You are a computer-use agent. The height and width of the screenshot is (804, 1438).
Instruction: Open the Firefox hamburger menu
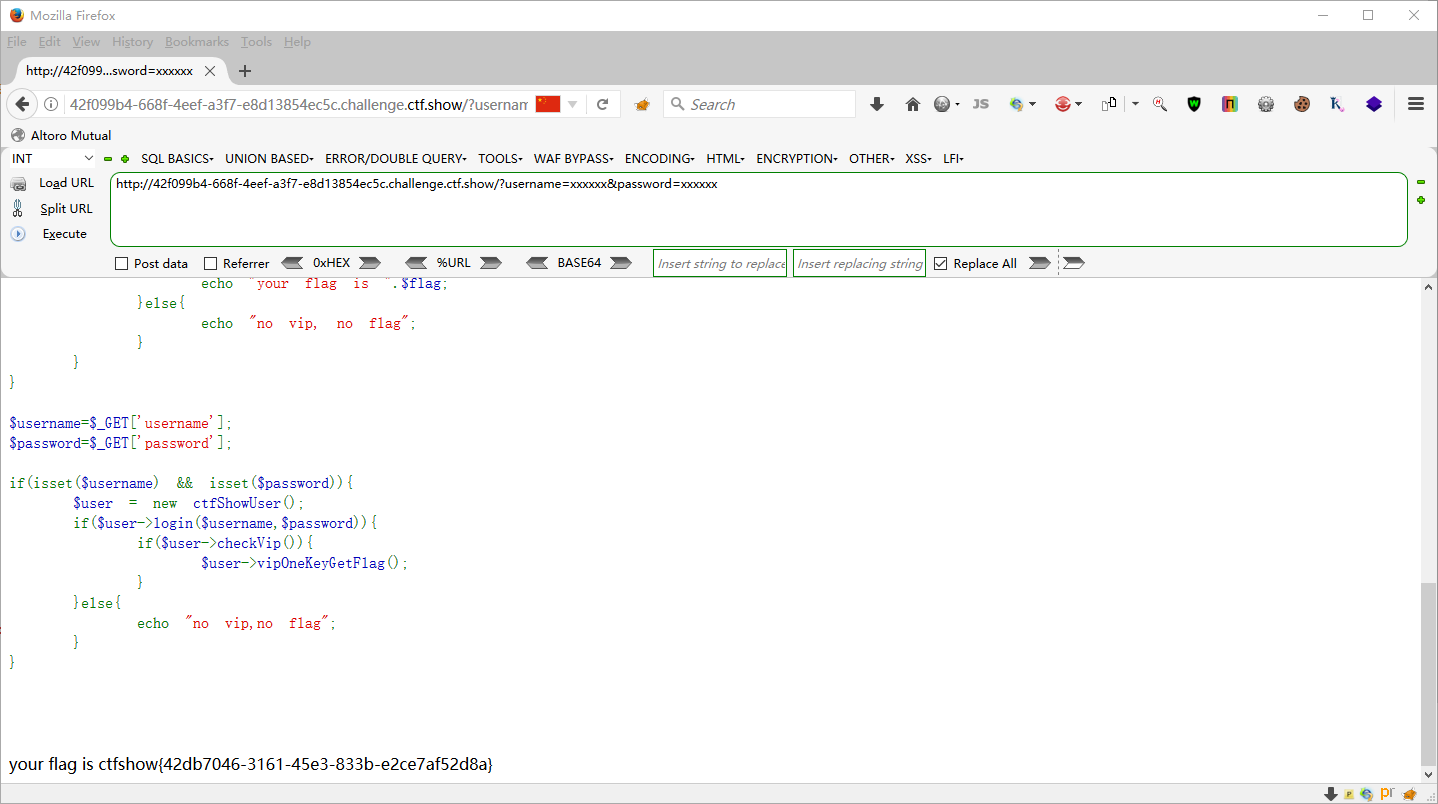1415,104
